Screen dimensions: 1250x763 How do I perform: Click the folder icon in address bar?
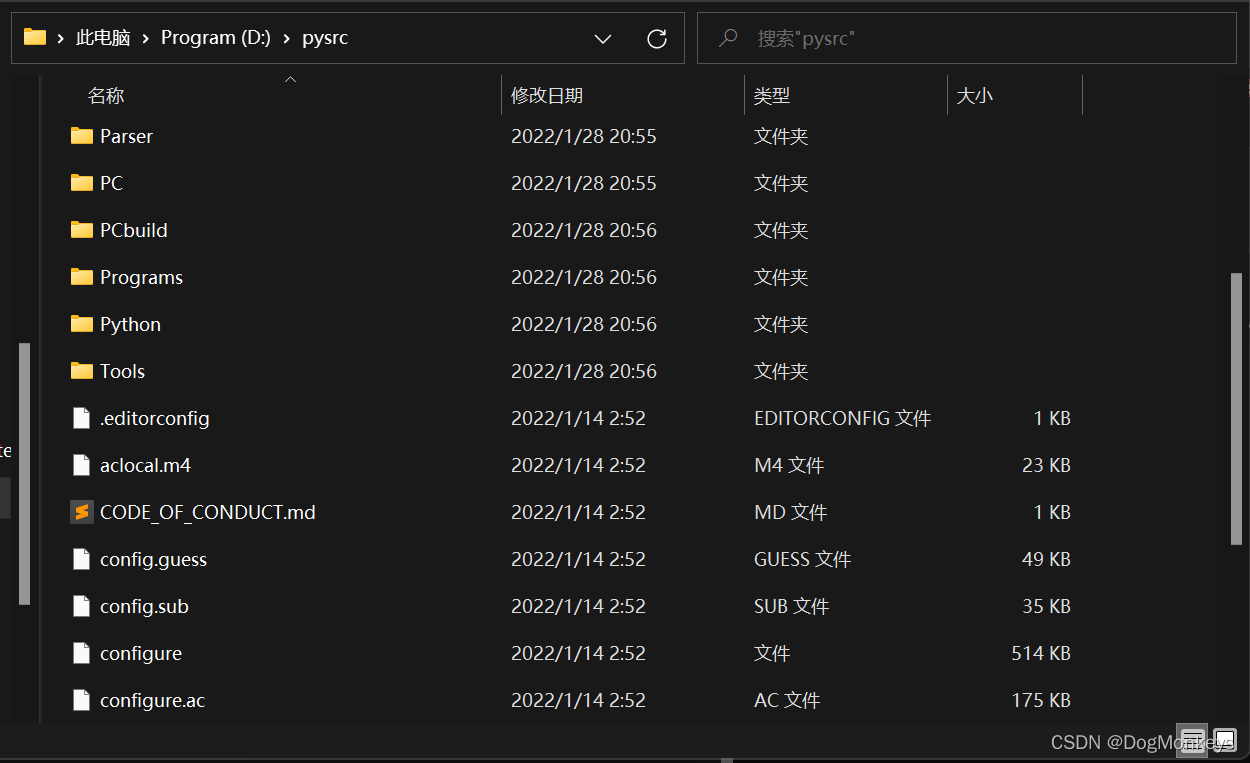pos(35,38)
